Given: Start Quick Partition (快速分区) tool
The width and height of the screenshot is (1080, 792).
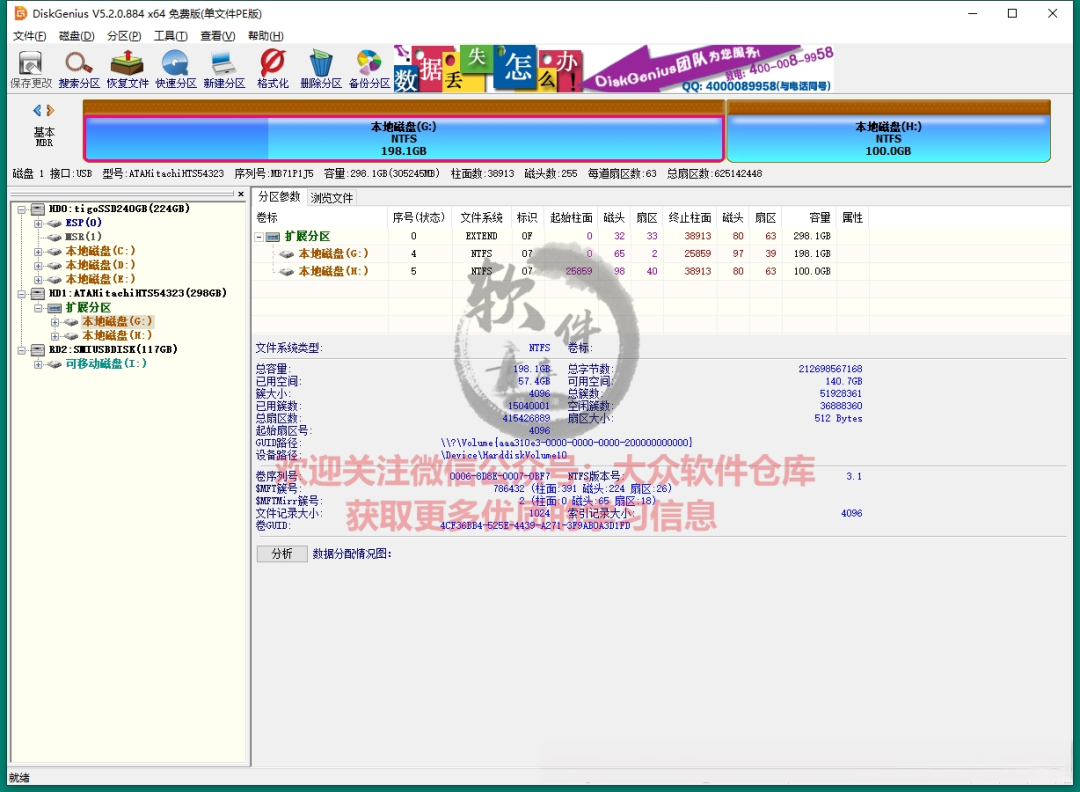Looking at the screenshot, I should click(x=176, y=70).
